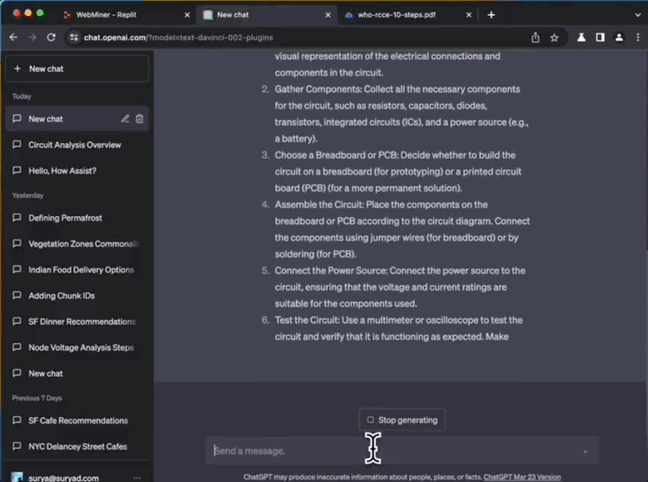Bookmark this page with the star icon
This screenshot has height=482, width=648.
pyautogui.click(x=554, y=37)
